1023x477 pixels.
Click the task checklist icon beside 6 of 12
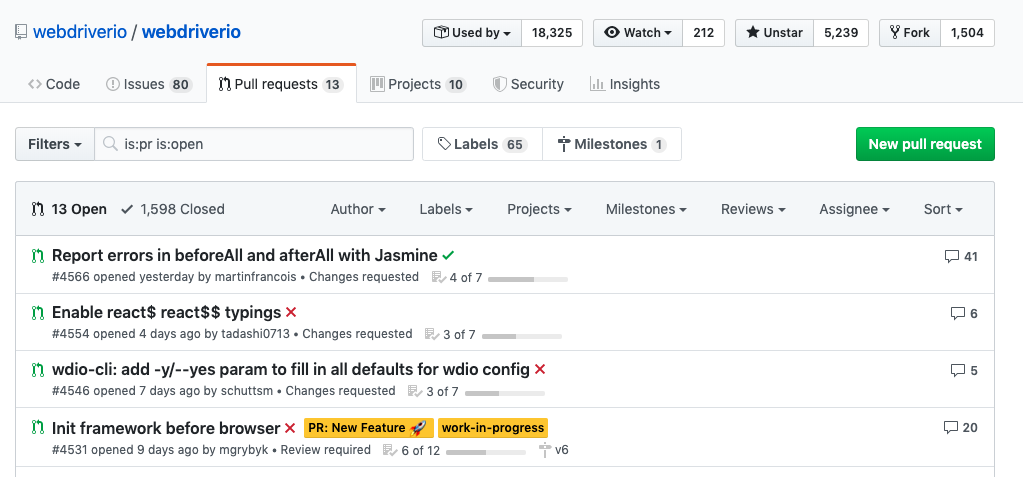point(389,450)
